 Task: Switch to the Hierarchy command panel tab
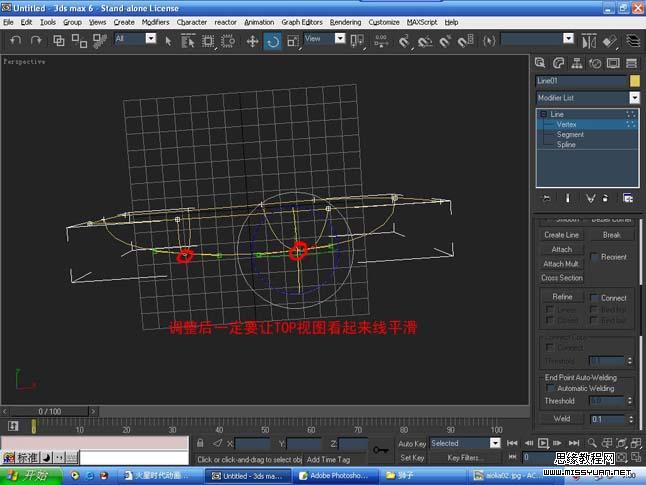(x=577, y=63)
